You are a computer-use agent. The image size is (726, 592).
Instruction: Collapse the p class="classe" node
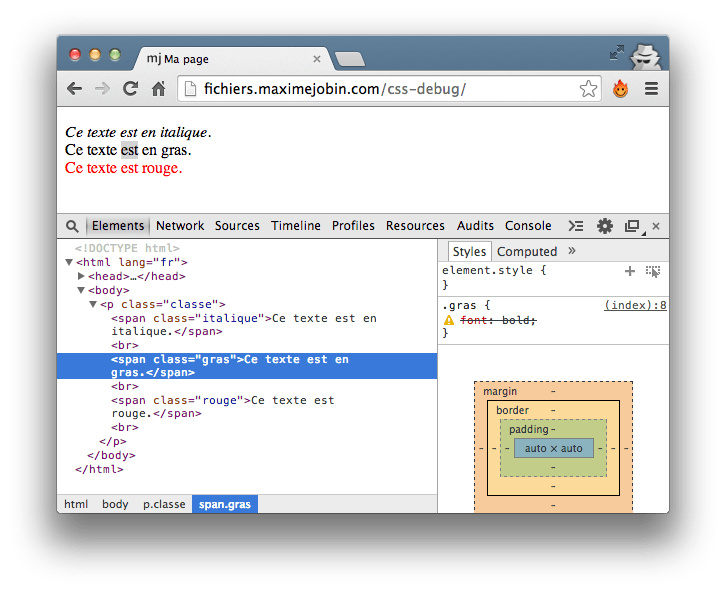click(x=93, y=304)
